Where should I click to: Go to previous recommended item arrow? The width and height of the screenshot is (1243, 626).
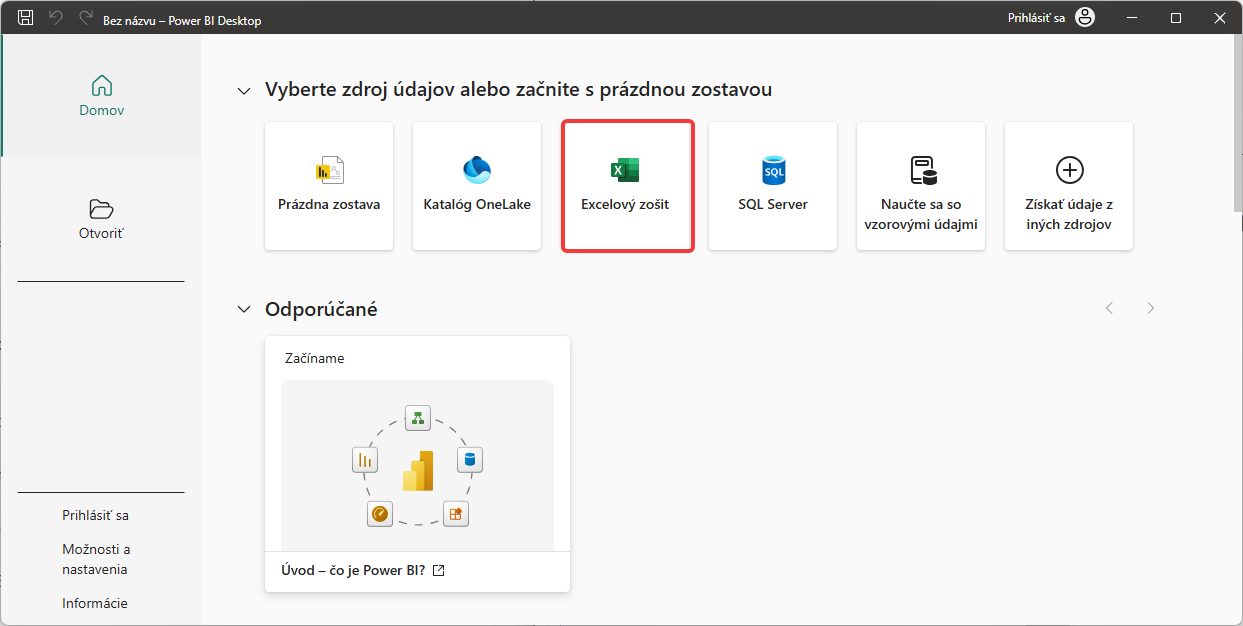point(1109,308)
